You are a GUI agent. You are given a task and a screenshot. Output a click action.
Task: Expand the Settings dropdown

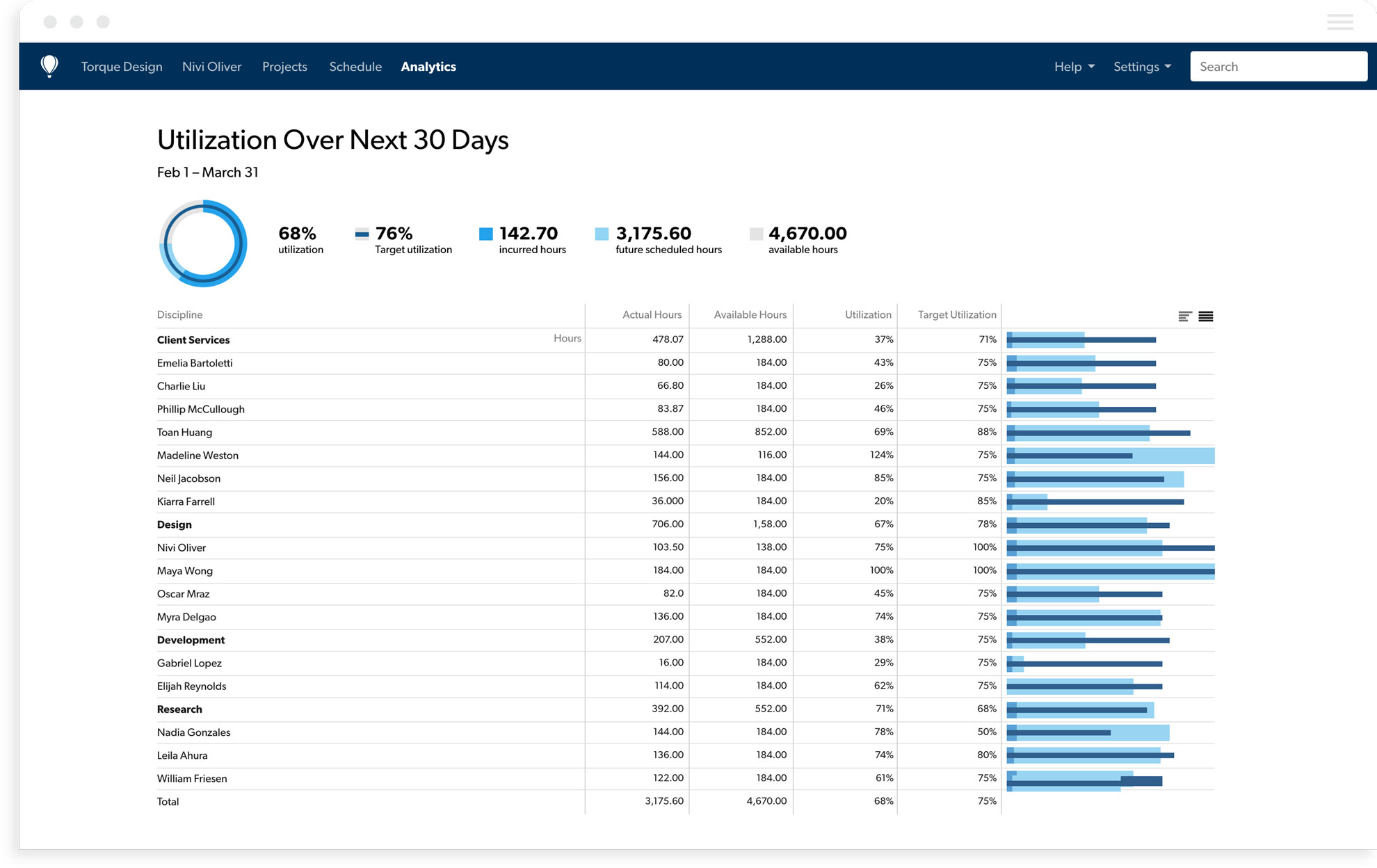(1142, 67)
